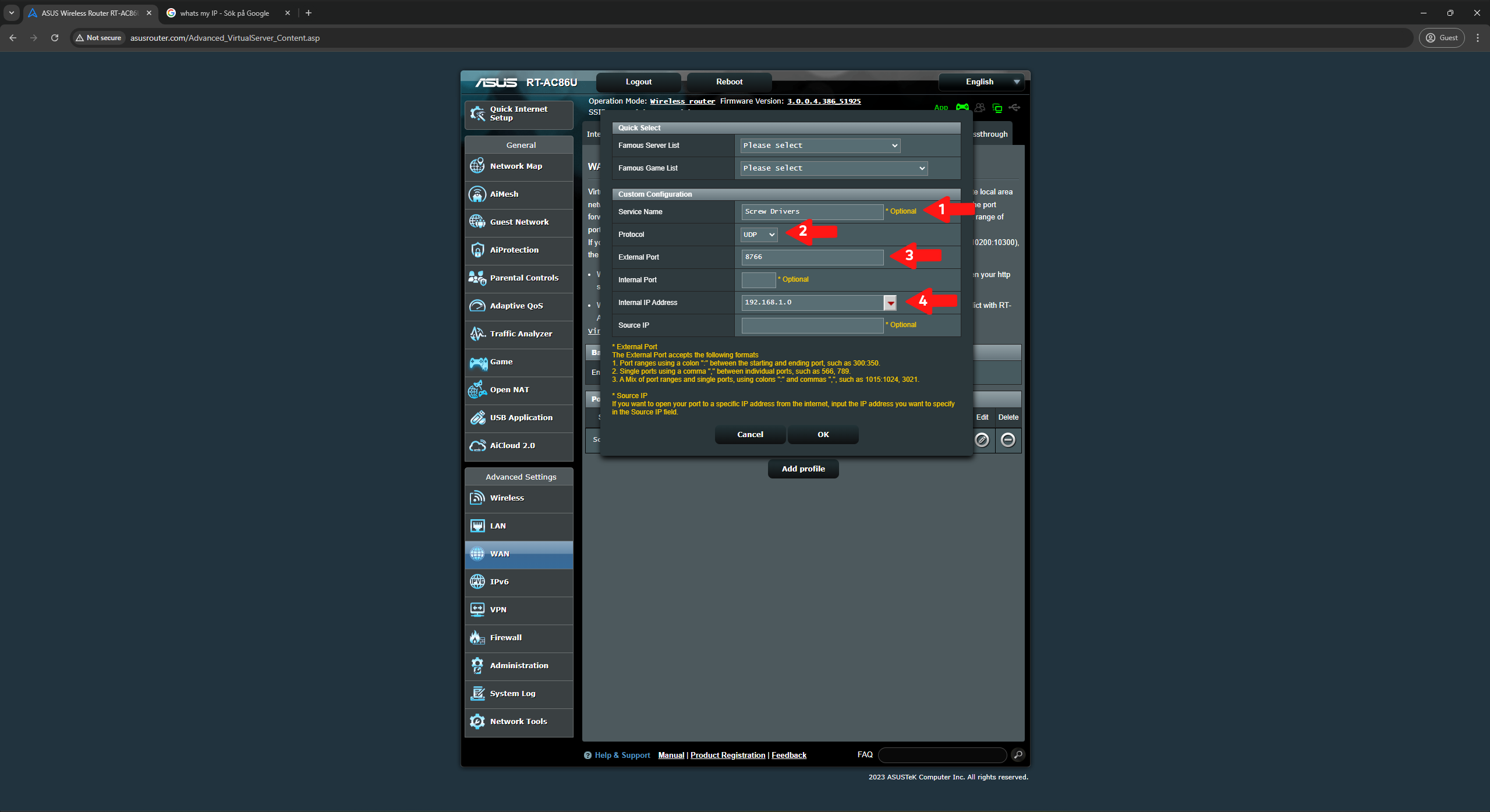Screen dimensions: 1490x812
Task: Click the FAQ search input field
Action: pyautogui.click(x=942, y=755)
